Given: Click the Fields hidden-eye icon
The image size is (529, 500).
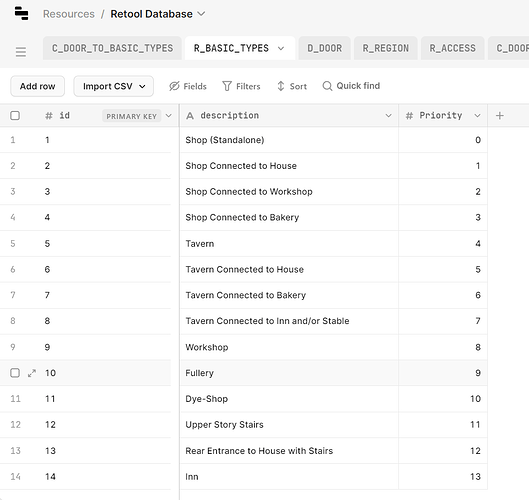Looking at the screenshot, I should [x=174, y=86].
